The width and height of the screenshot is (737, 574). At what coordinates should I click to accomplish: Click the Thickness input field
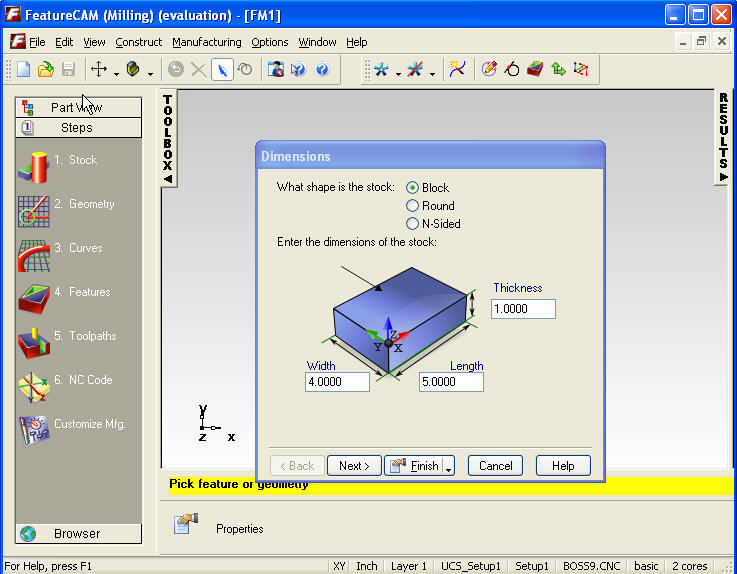[x=523, y=309]
